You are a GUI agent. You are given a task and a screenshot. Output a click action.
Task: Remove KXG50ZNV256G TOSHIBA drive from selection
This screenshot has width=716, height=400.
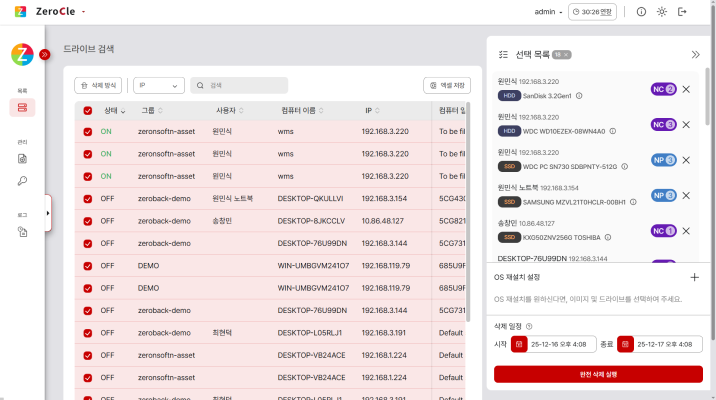tap(686, 231)
